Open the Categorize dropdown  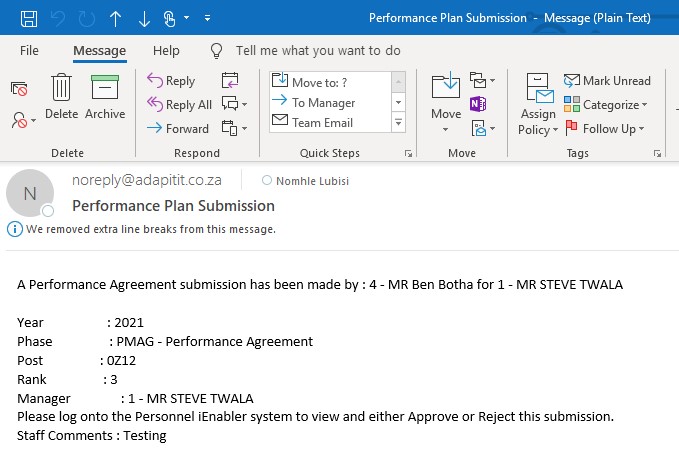(606, 105)
